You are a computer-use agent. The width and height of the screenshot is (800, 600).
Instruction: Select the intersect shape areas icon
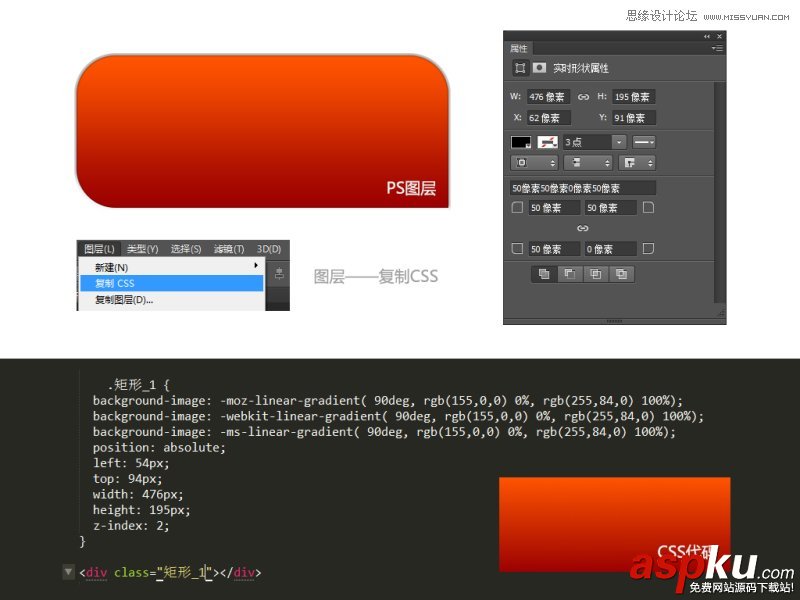597,272
